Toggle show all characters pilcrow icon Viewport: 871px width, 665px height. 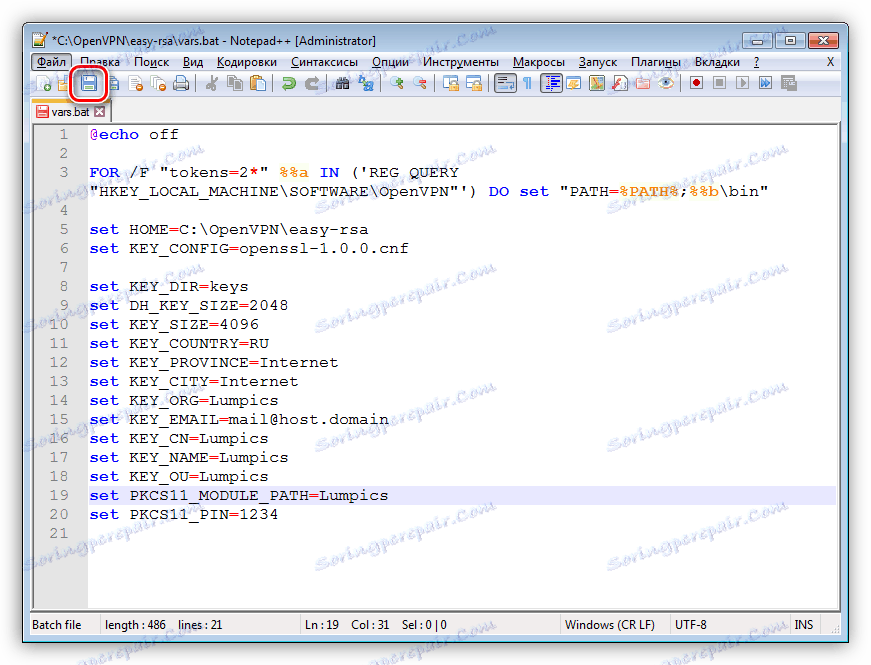pos(527,83)
